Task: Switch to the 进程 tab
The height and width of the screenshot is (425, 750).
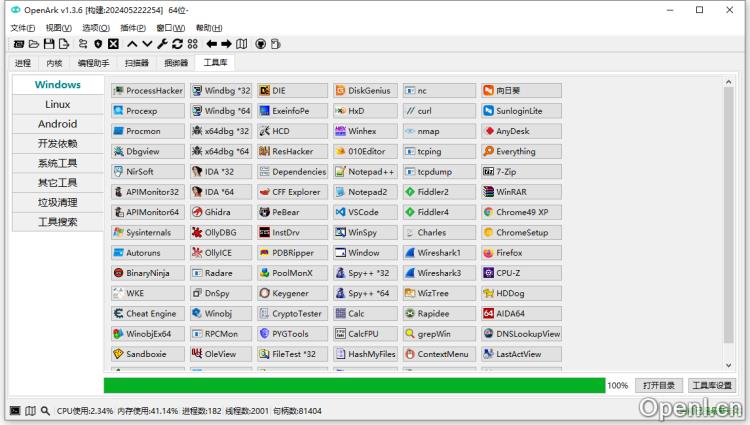Action: click(22, 63)
